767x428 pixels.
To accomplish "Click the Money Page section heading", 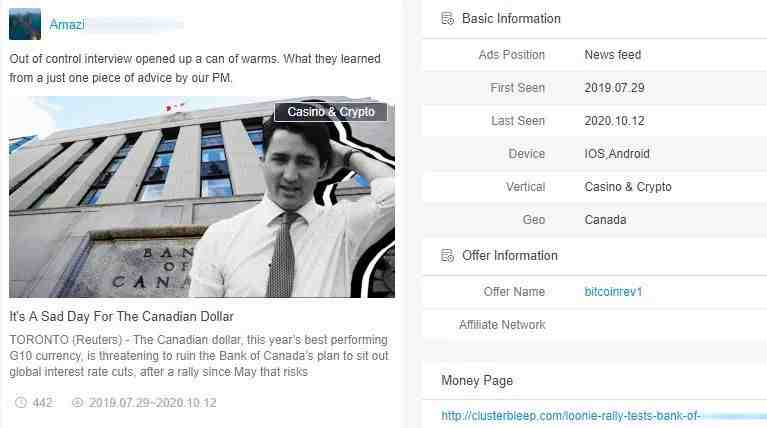I will pos(477,381).
